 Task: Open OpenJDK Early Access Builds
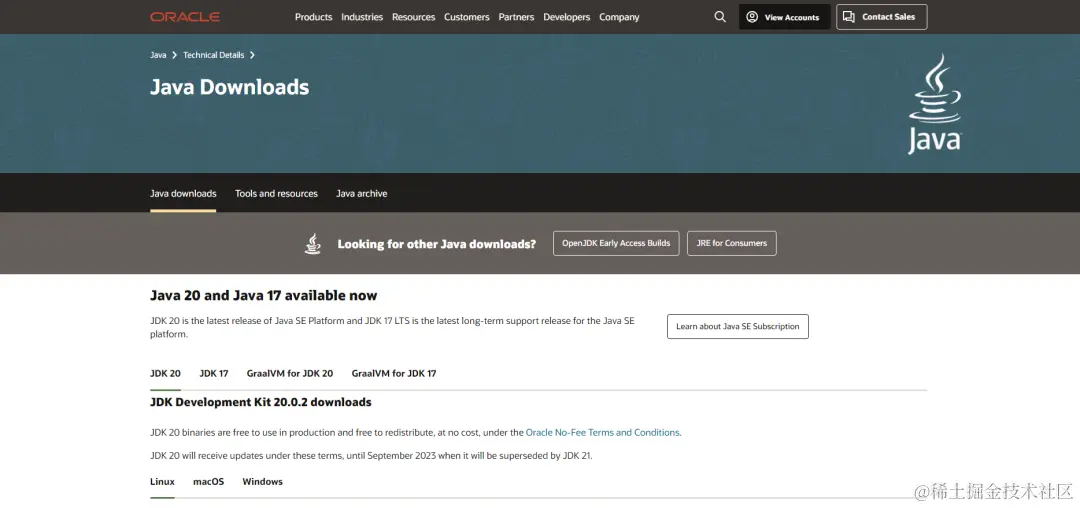616,243
